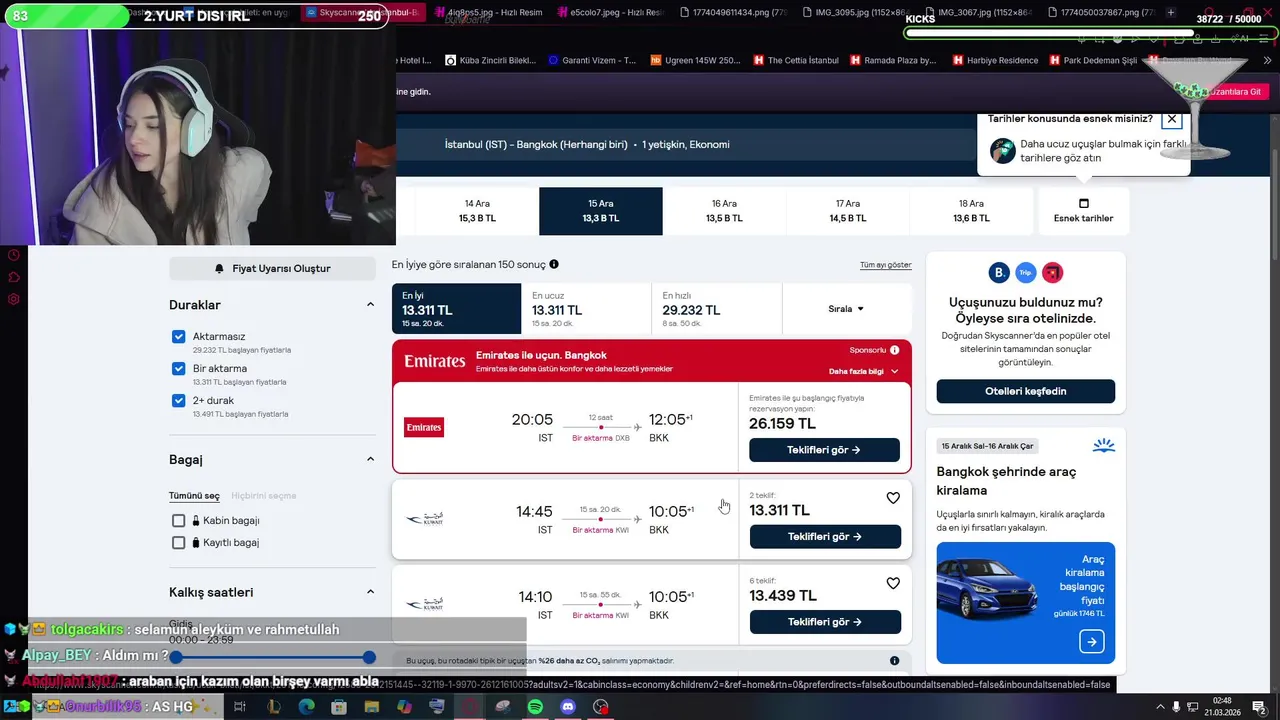
Task: Uncheck the Bir aktarma stops filter
Action: [x=178, y=369]
